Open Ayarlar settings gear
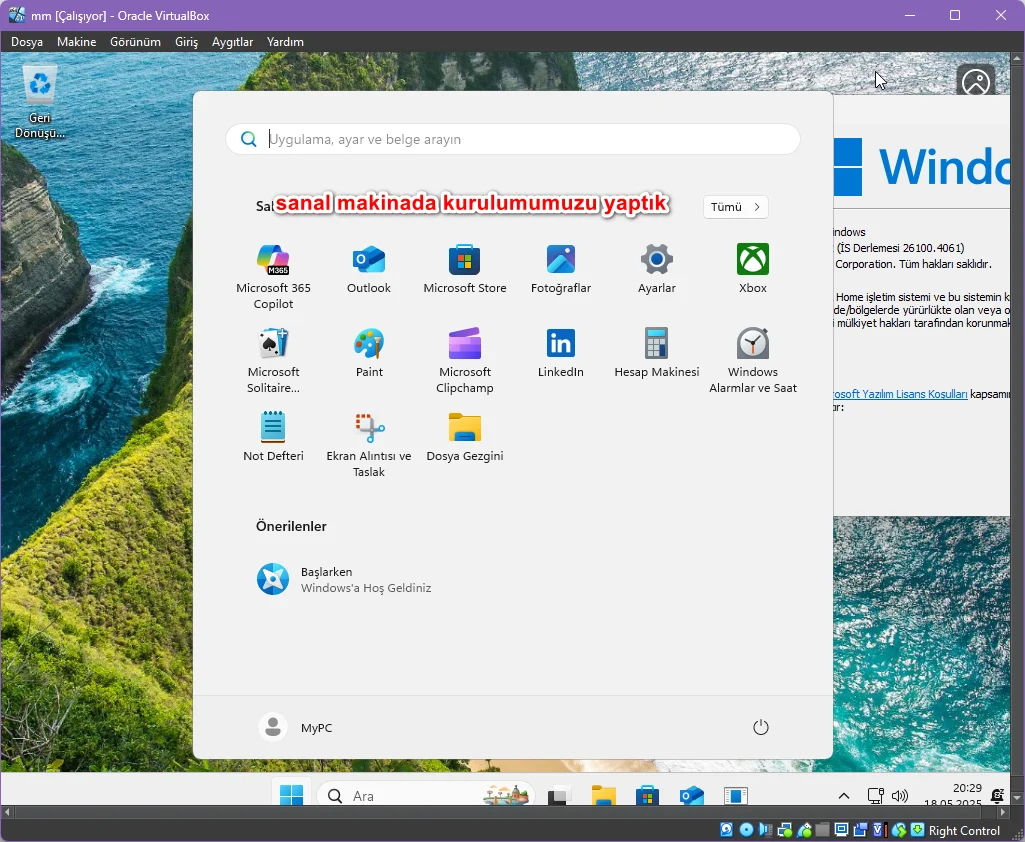This screenshot has height=842, width=1025. tap(656, 268)
